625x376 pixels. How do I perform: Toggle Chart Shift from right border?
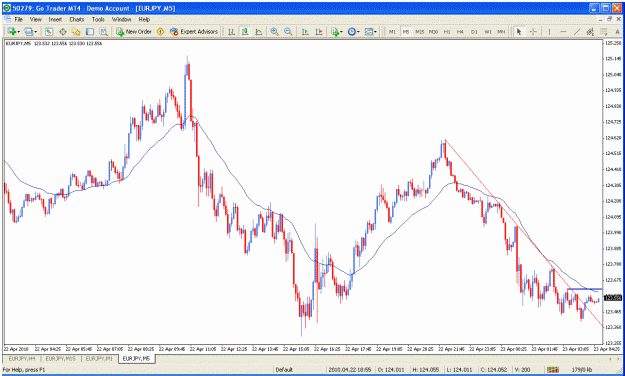pos(319,31)
